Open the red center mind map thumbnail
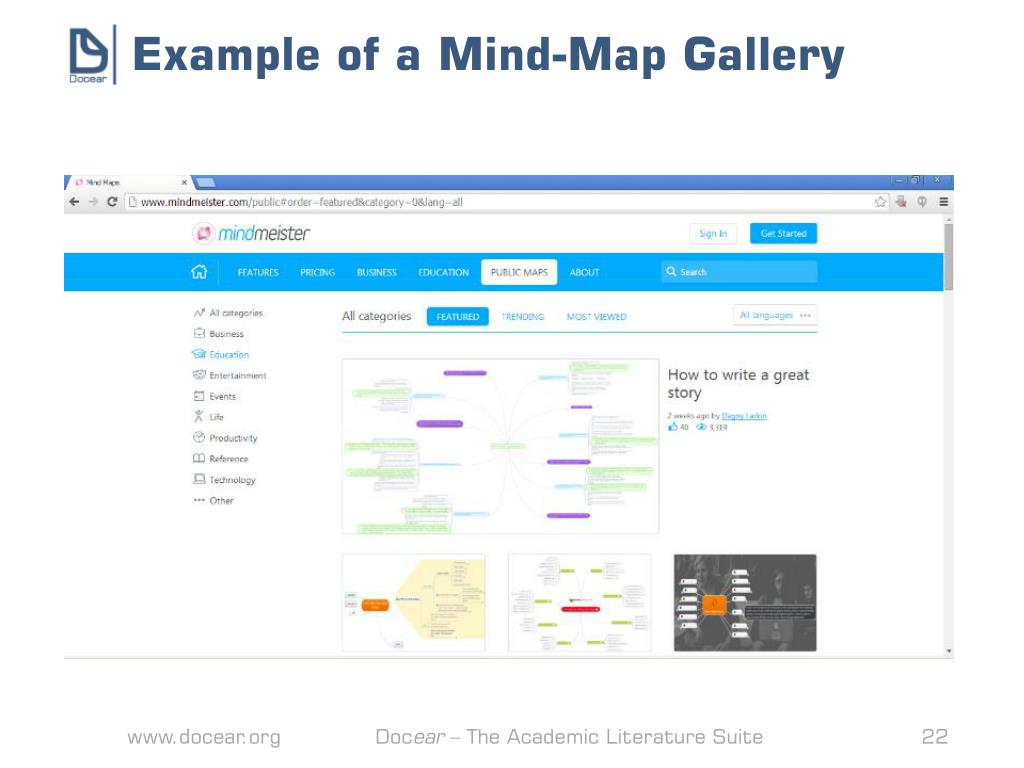Viewport: 1024px width, 768px height. 579,603
